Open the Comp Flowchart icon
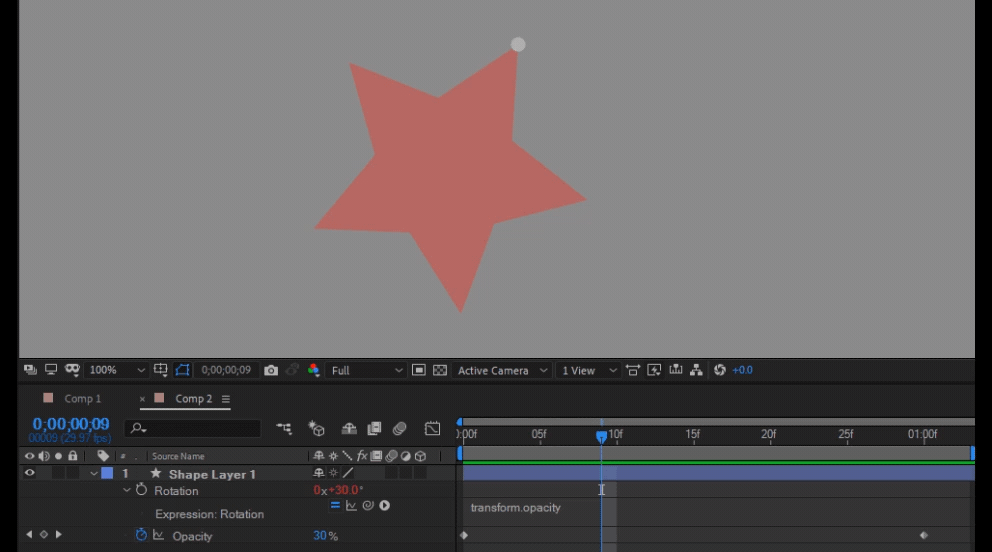 697,370
